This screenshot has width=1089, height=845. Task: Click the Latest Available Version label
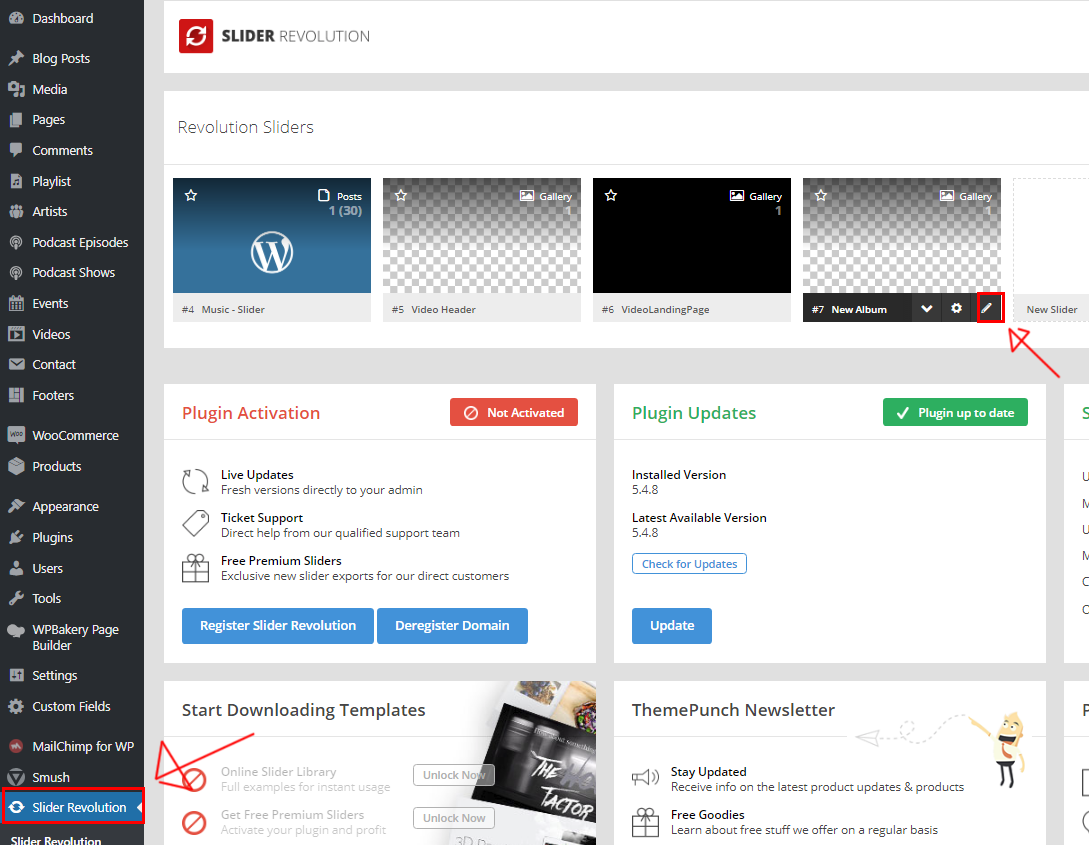click(x=699, y=518)
